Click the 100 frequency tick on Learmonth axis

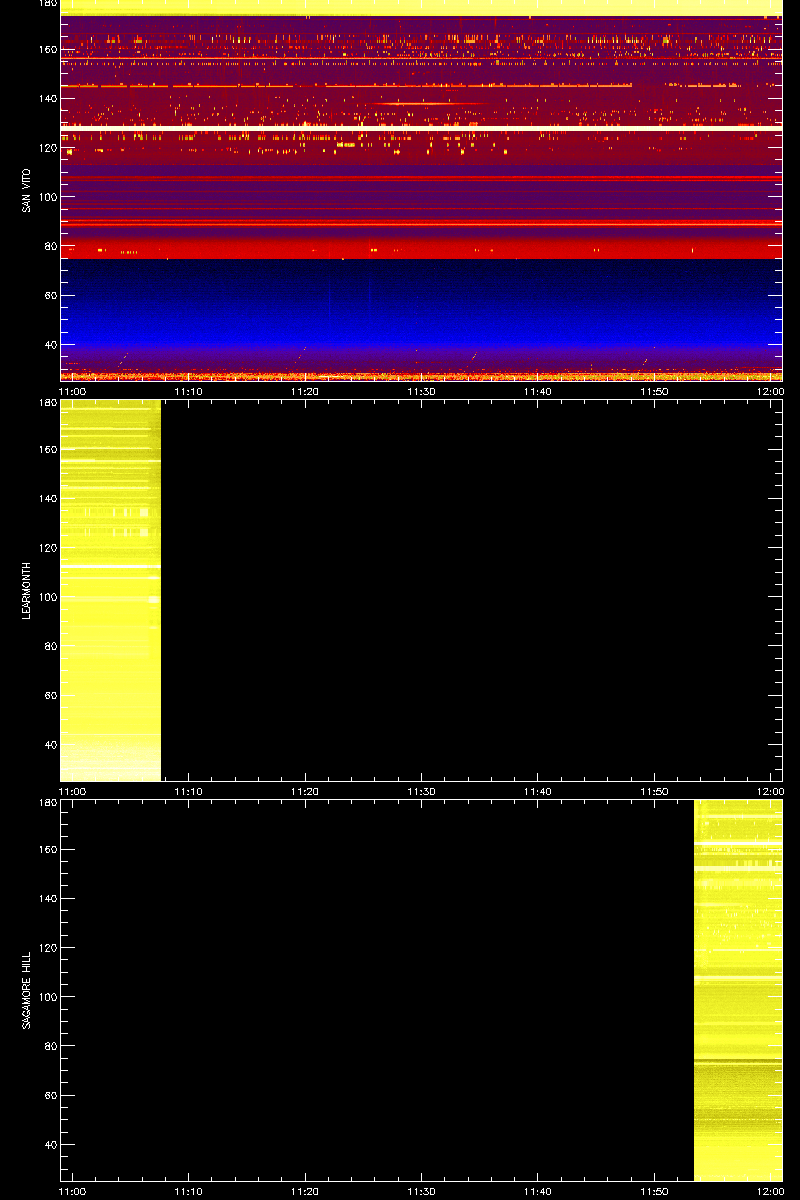(46, 597)
